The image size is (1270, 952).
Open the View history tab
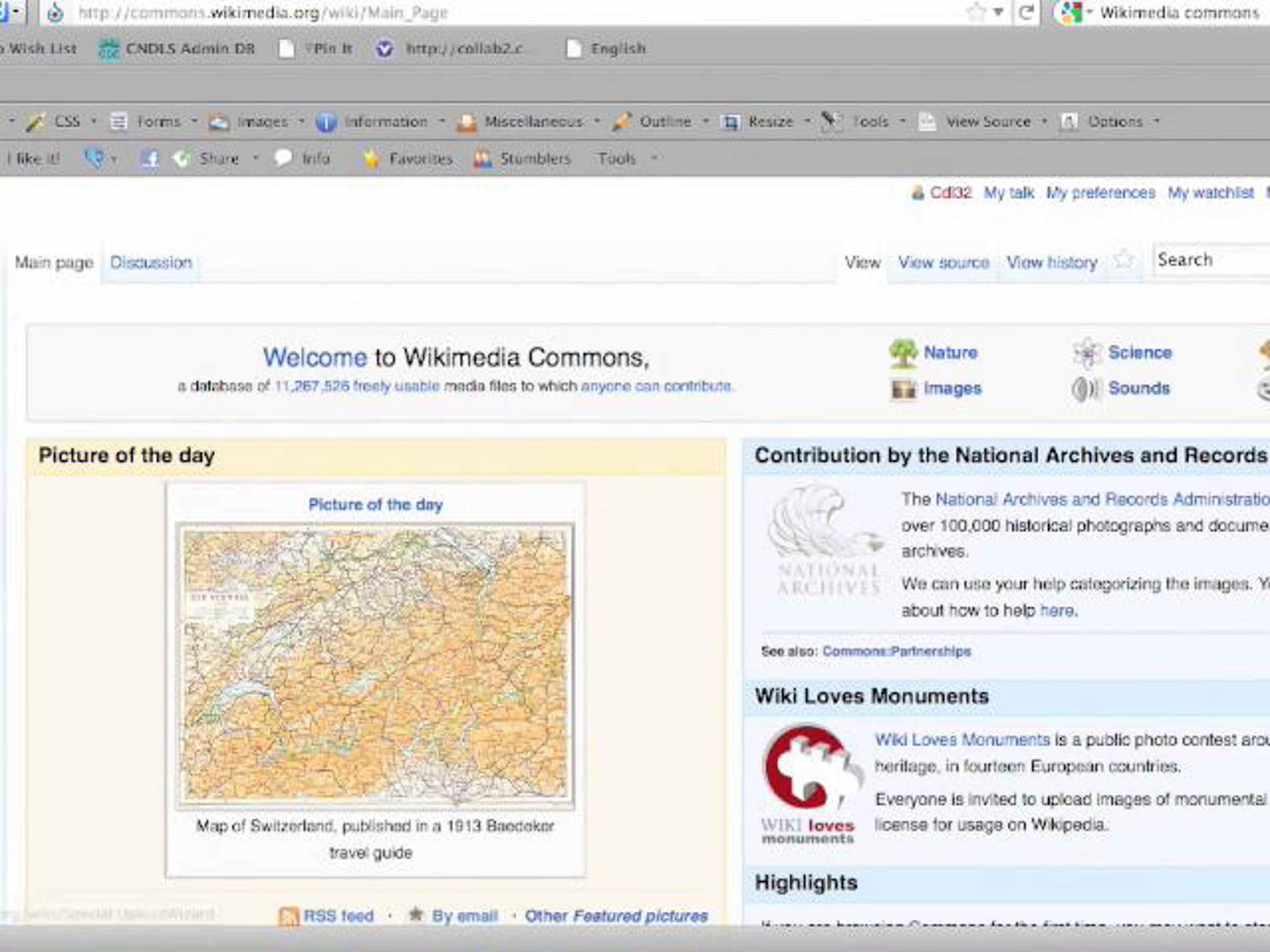click(1052, 263)
